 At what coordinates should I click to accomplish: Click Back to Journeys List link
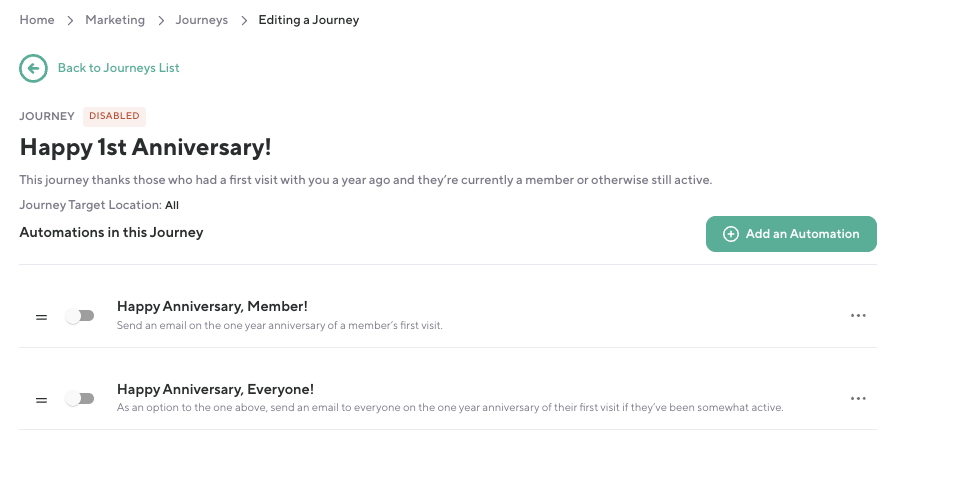coord(118,68)
